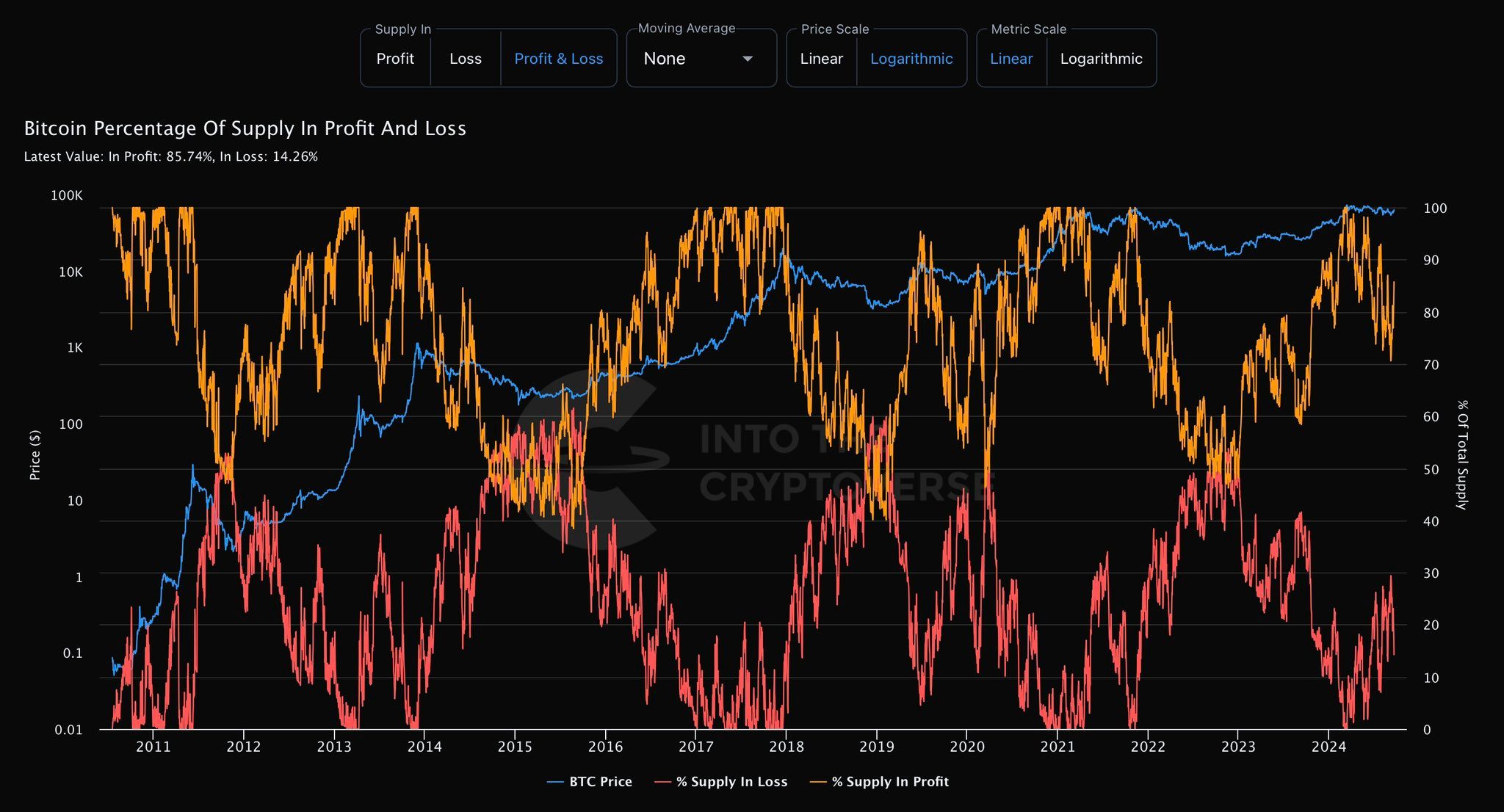The height and width of the screenshot is (812, 1504).
Task: Click the 2014 x-axis label
Action: tap(424, 747)
